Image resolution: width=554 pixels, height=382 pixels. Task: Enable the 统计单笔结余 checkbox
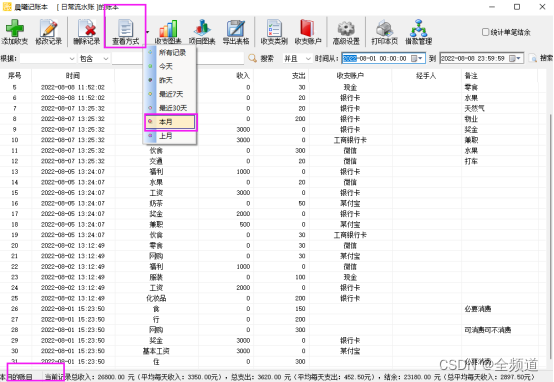click(x=485, y=32)
